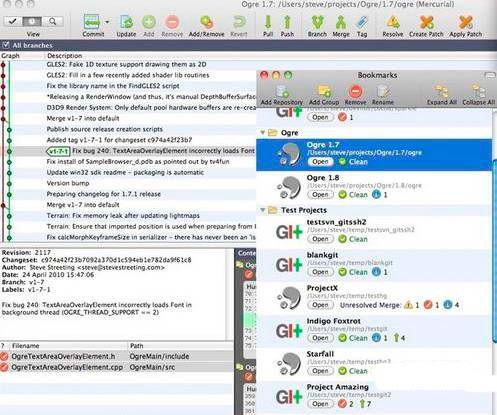
Task: Click the Add toolbar icon
Action: (149, 22)
